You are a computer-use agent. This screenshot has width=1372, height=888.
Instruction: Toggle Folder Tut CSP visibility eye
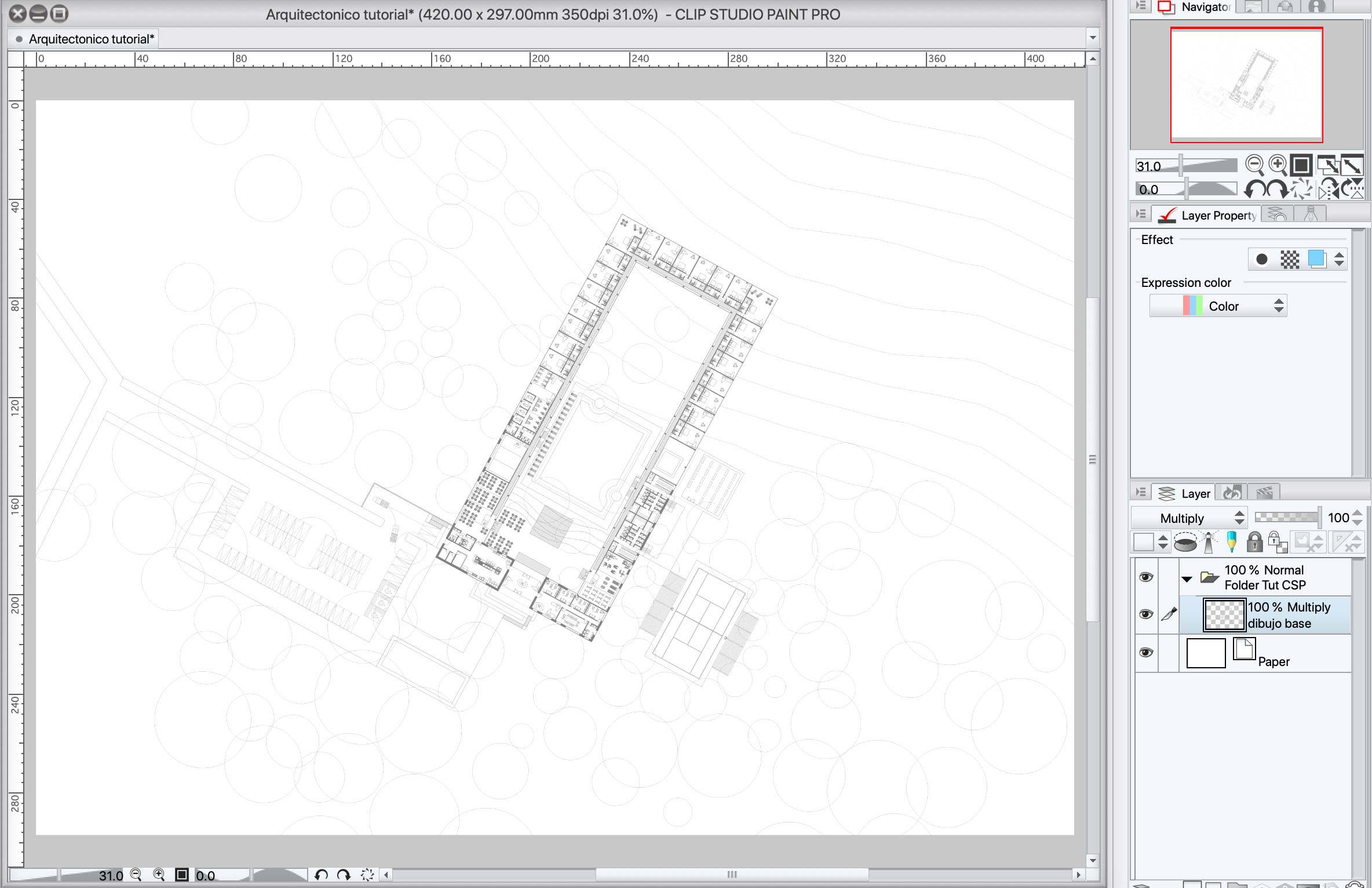coord(1145,577)
